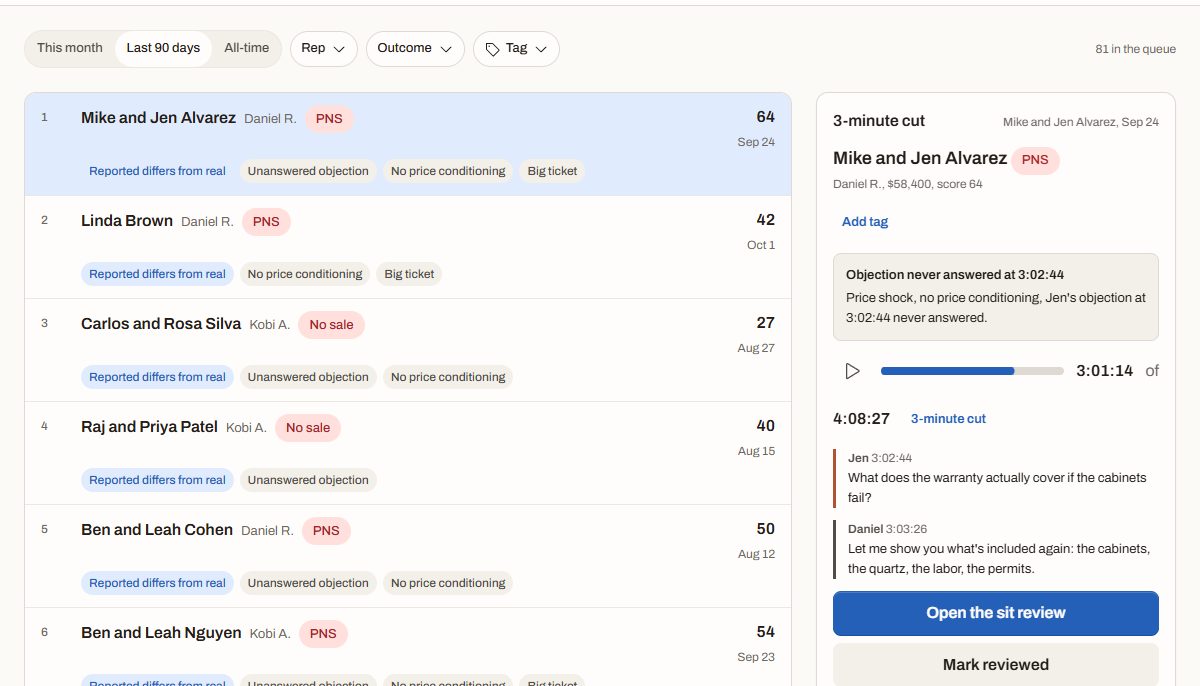
Task: Click the PNS badge in the detail panel
Action: (1035, 160)
